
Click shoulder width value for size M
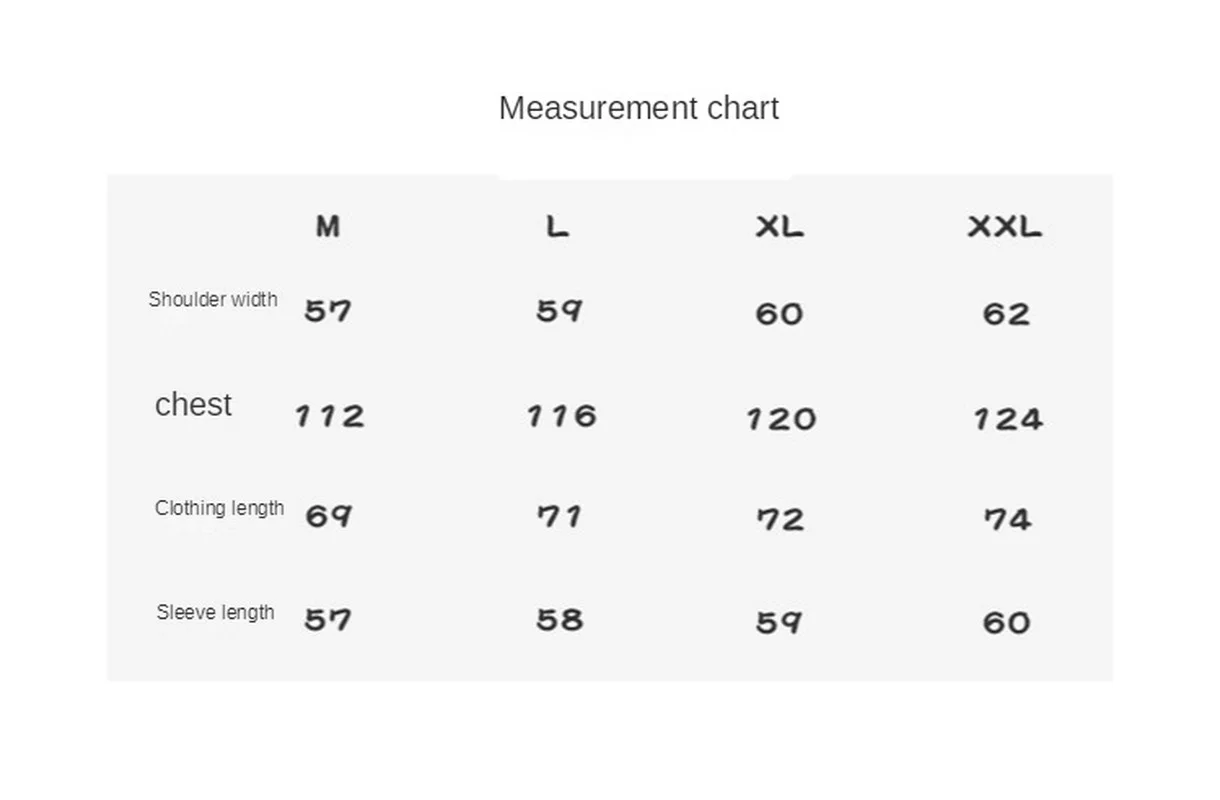328,311
